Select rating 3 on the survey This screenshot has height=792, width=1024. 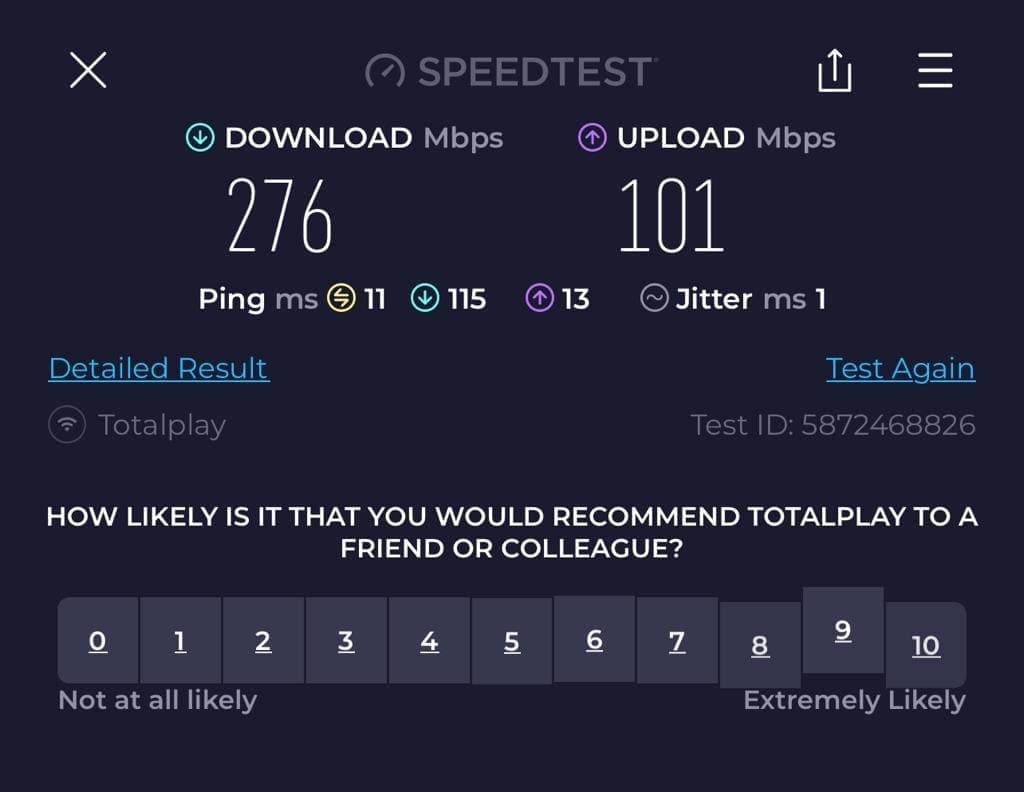(346, 641)
